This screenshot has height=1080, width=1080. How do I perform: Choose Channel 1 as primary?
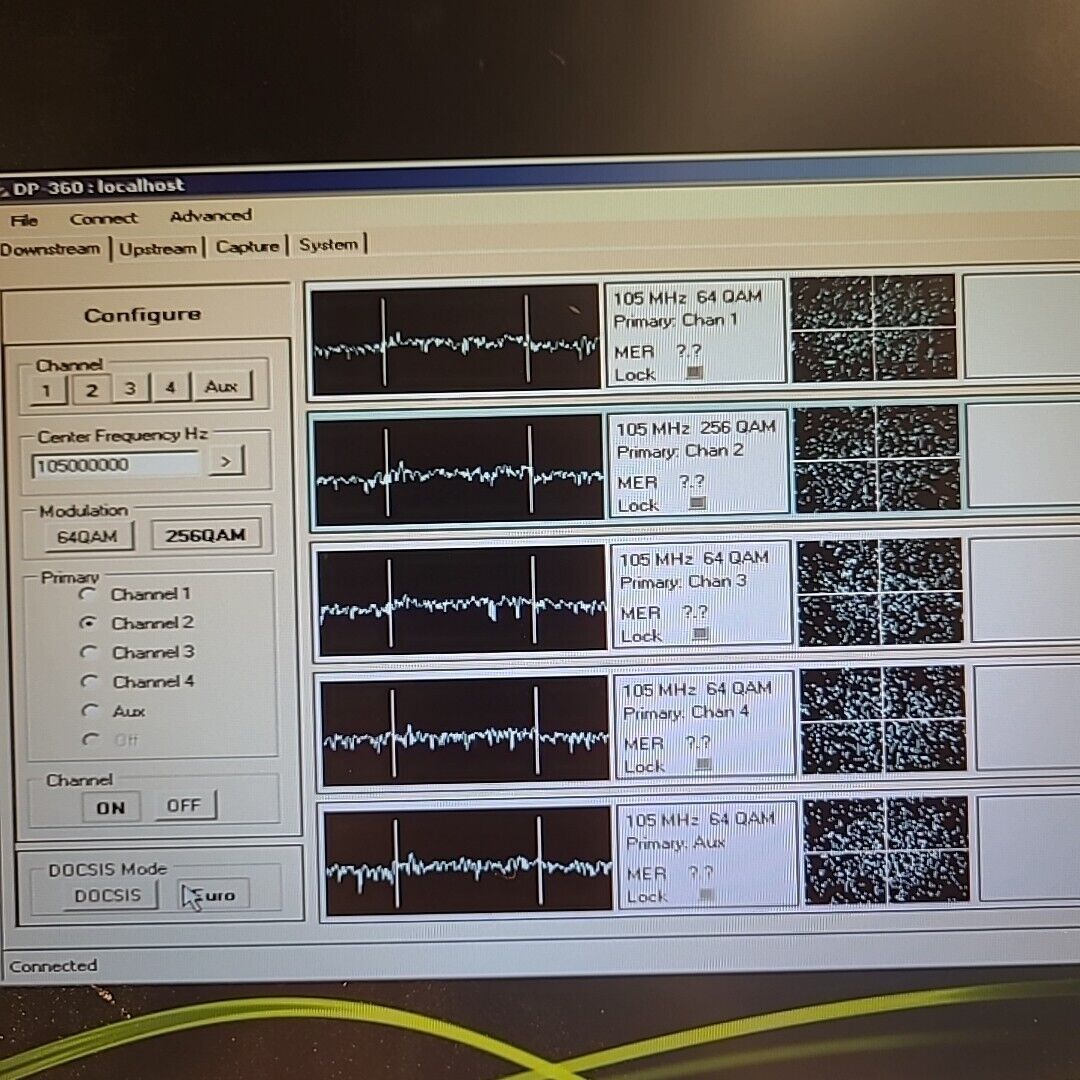click(135, 594)
